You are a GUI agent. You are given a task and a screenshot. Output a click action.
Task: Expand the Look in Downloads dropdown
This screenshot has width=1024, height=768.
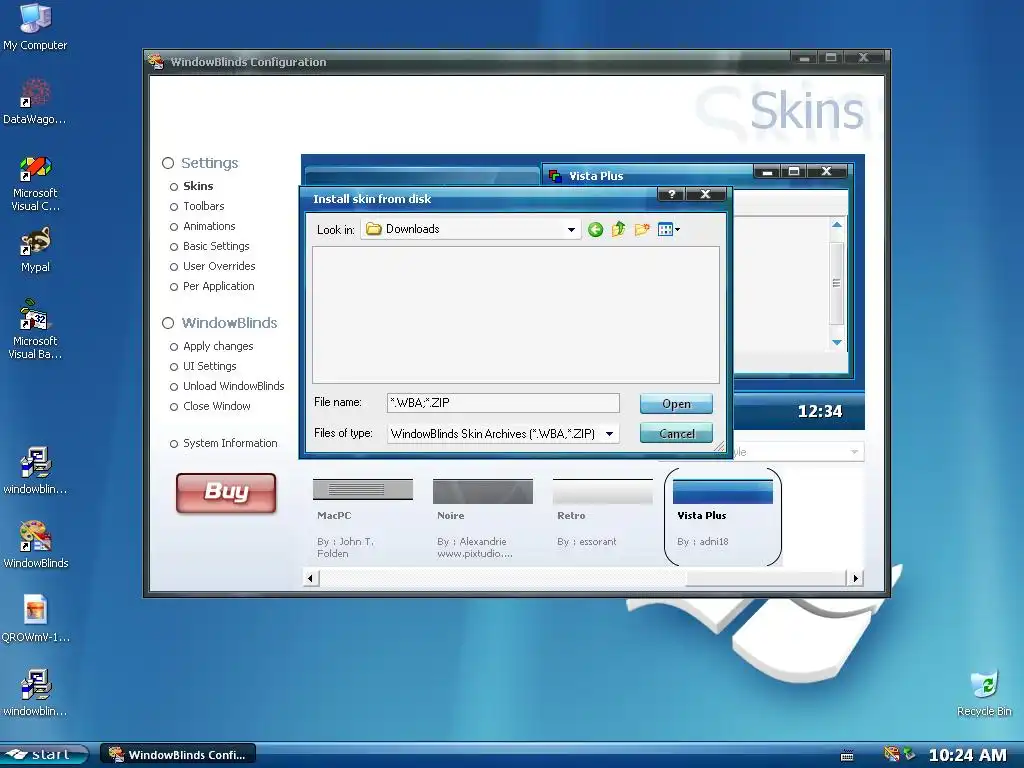[571, 229]
